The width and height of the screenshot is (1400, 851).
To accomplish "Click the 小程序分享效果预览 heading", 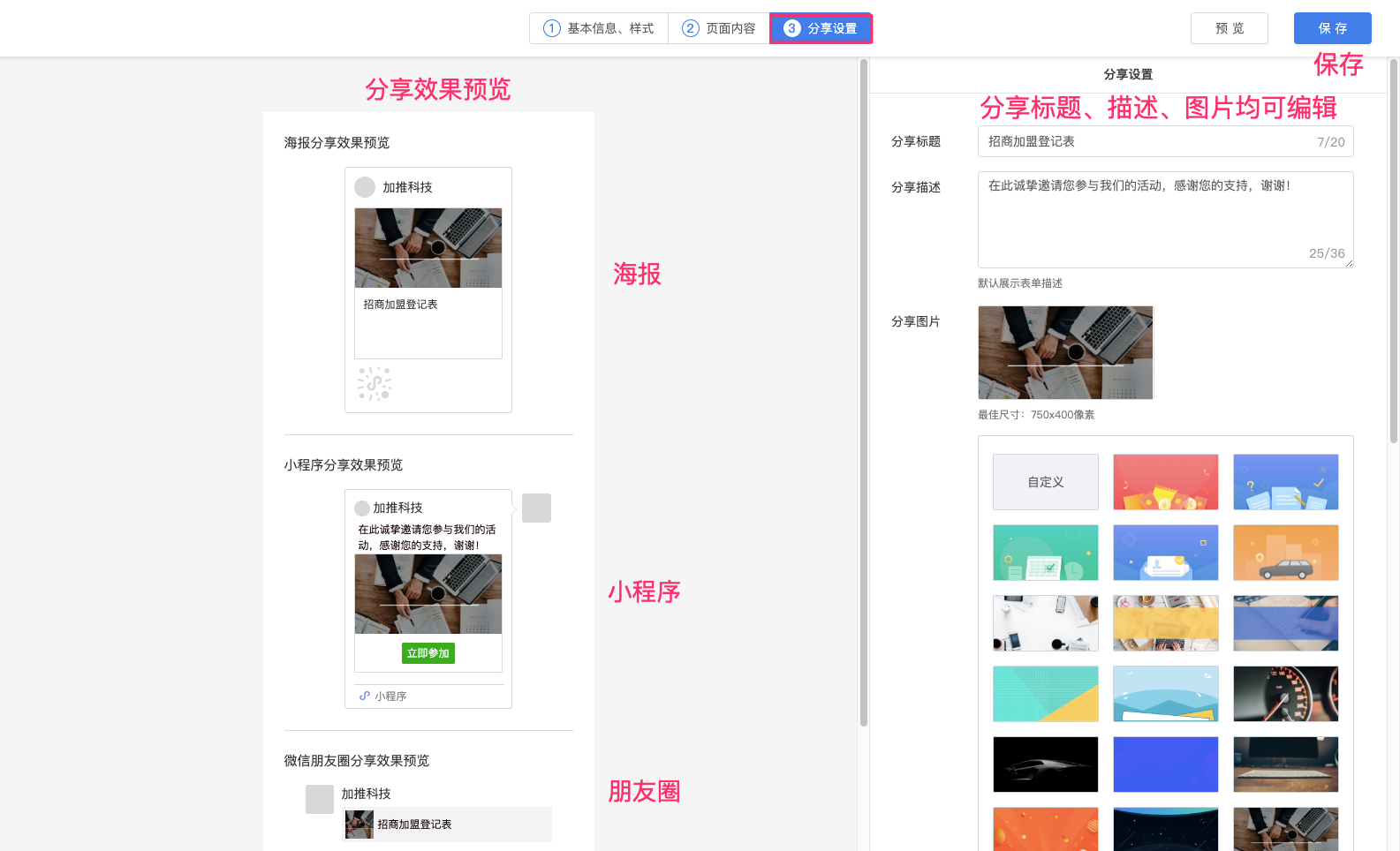I will tap(344, 465).
